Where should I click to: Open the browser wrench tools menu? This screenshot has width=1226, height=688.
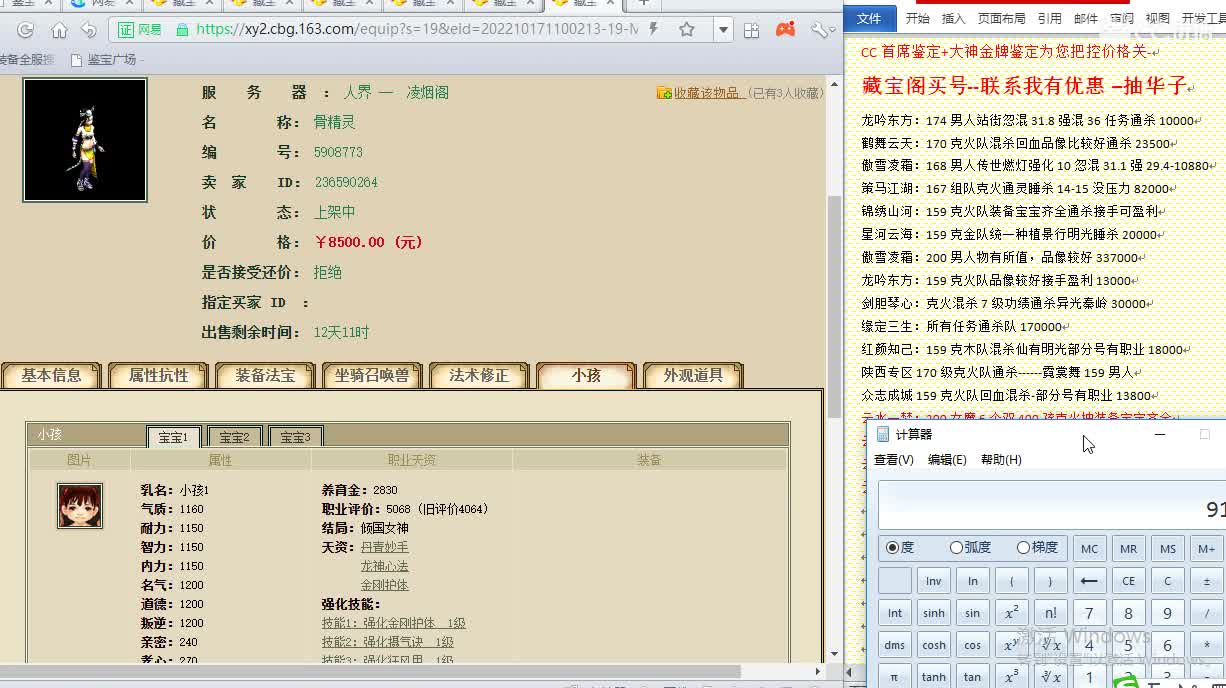[820, 30]
